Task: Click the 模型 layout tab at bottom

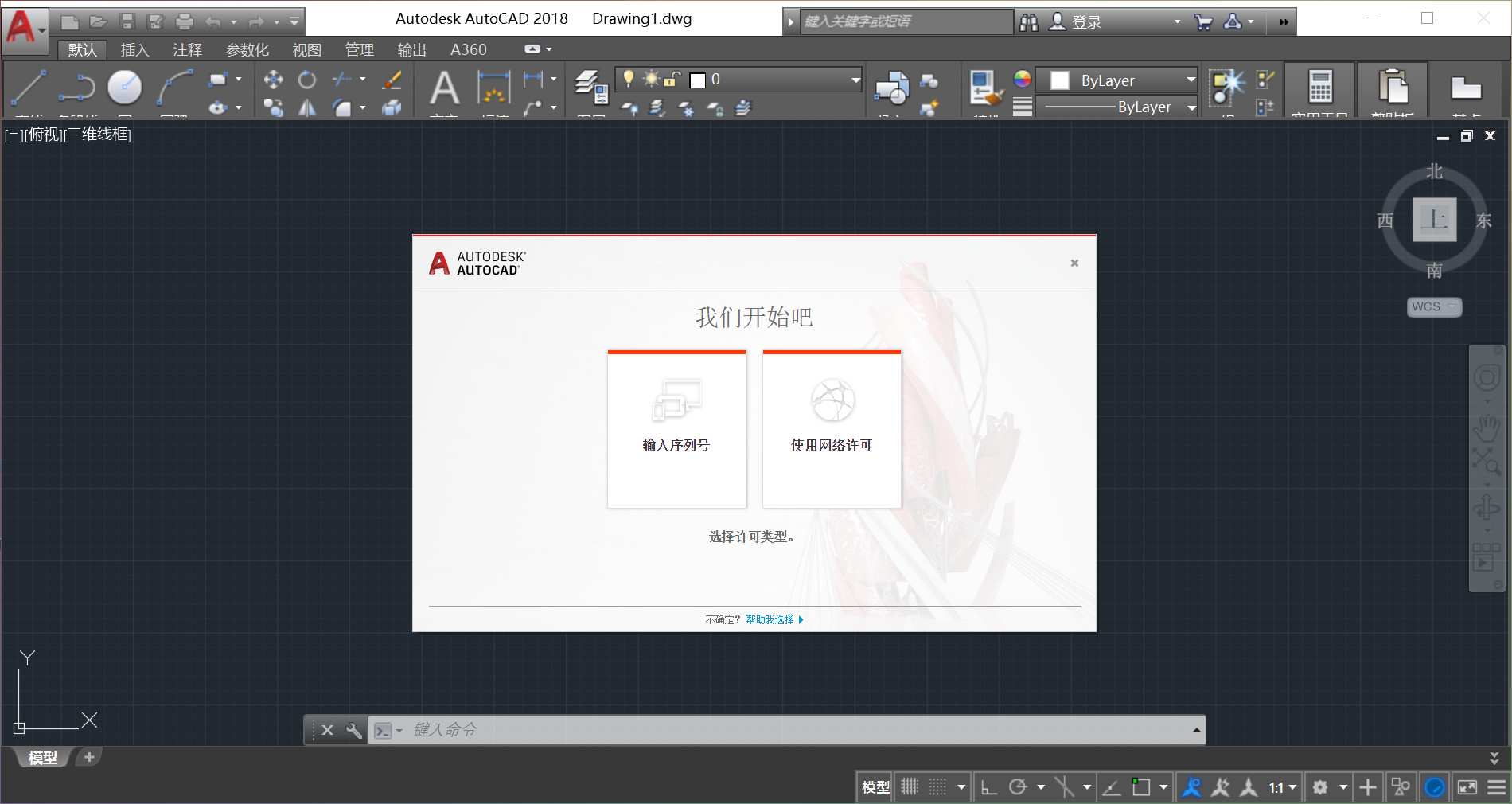Action: pyautogui.click(x=43, y=758)
